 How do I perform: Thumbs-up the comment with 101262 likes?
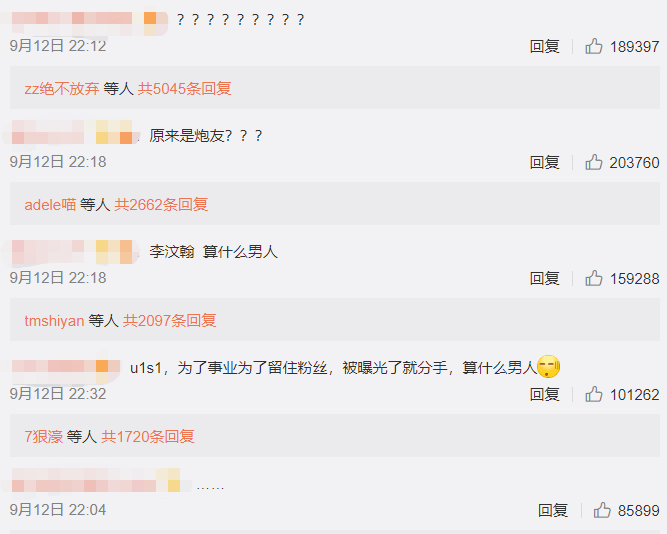point(594,394)
